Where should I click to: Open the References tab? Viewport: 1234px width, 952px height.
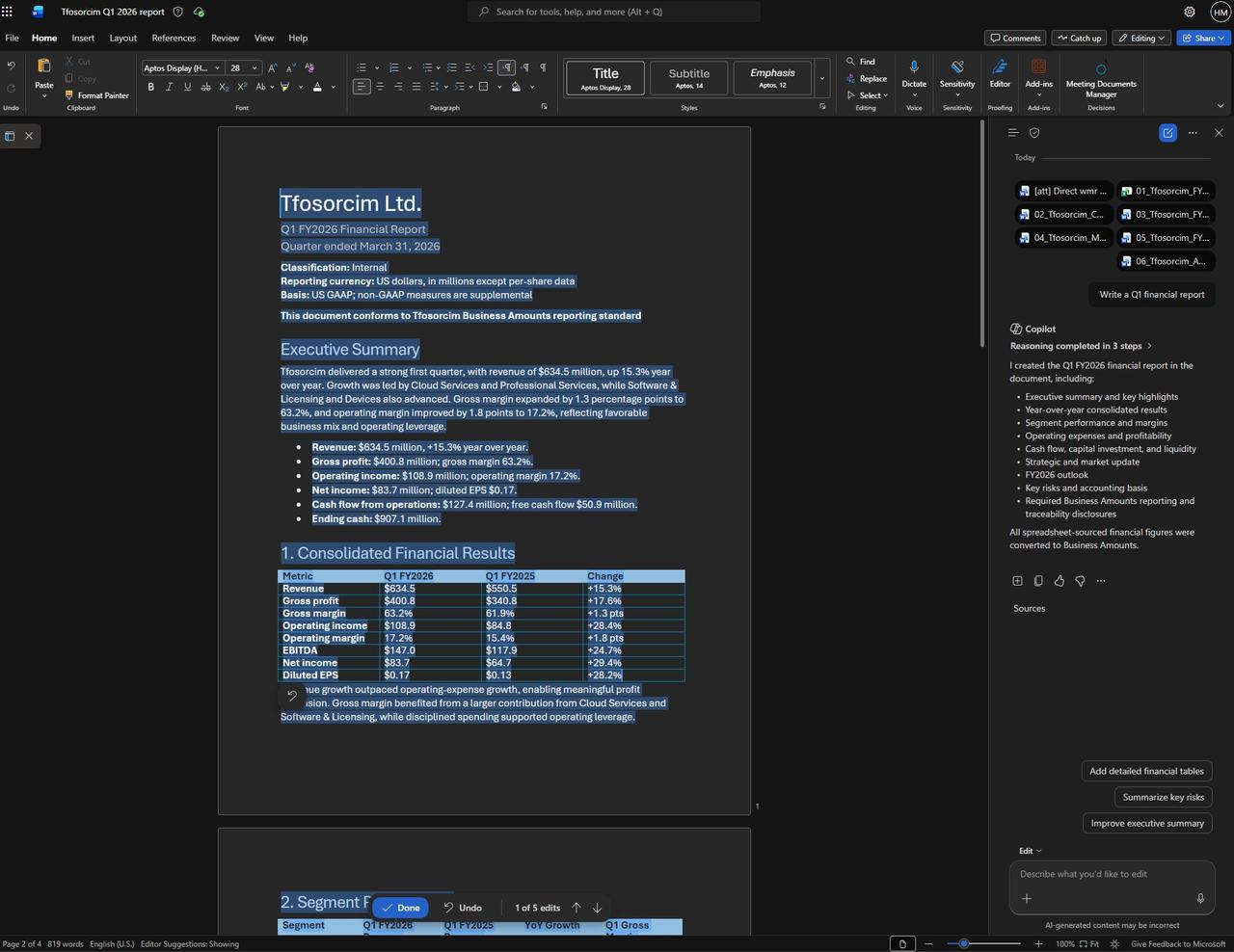(174, 38)
